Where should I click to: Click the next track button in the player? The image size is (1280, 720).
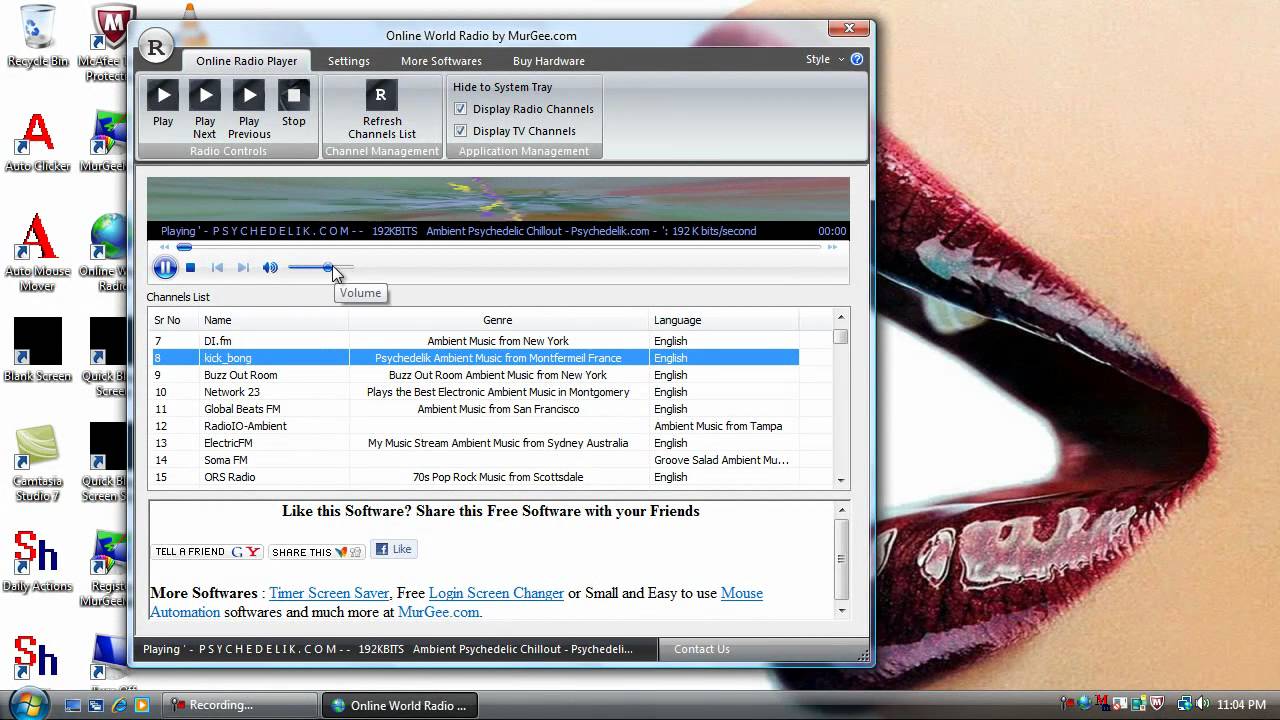(x=243, y=268)
